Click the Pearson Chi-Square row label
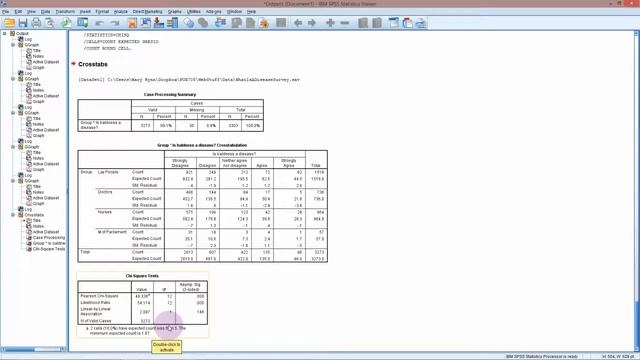Image resolution: width=640 pixels, height=360 pixels. pos(99,296)
